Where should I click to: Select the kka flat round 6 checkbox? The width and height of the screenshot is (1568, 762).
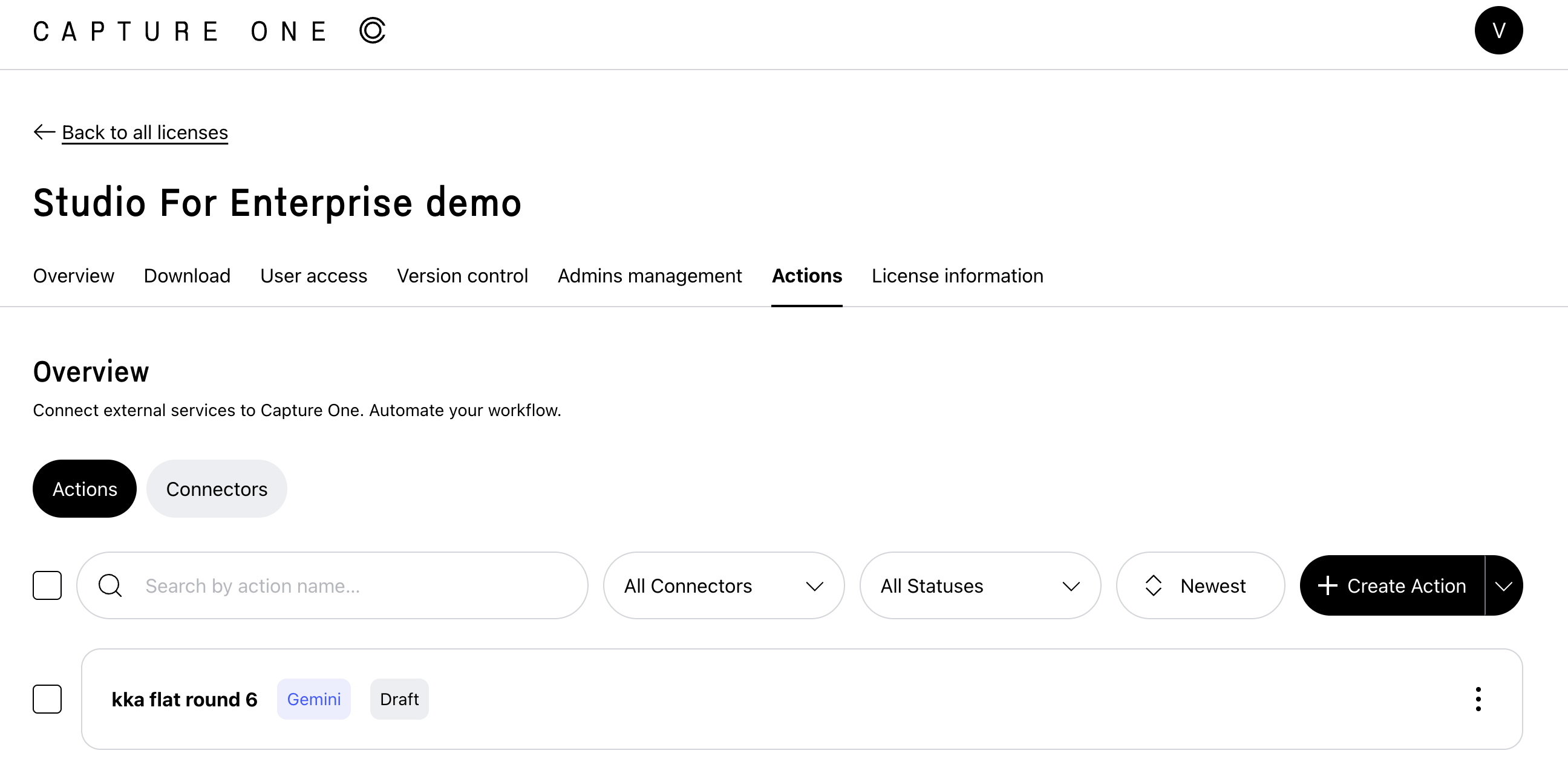coord(47,698)
